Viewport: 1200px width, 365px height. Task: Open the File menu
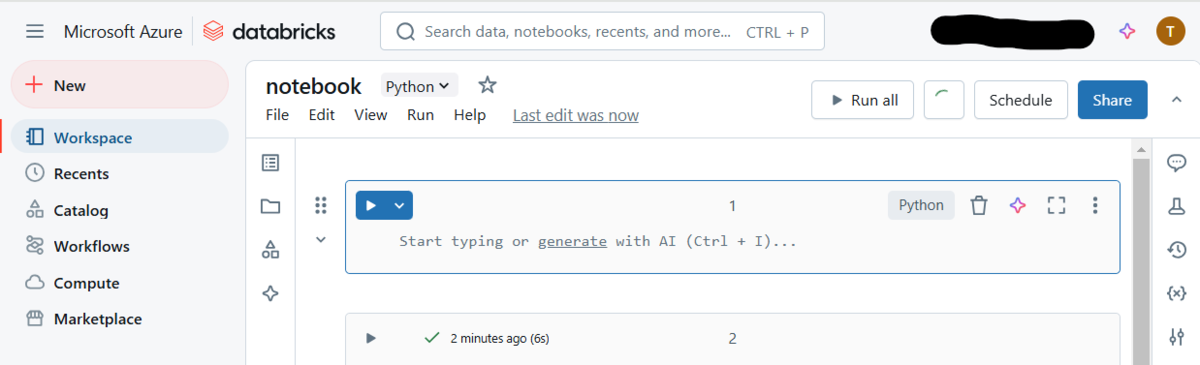pyautogui.click(x=277, y=115)
